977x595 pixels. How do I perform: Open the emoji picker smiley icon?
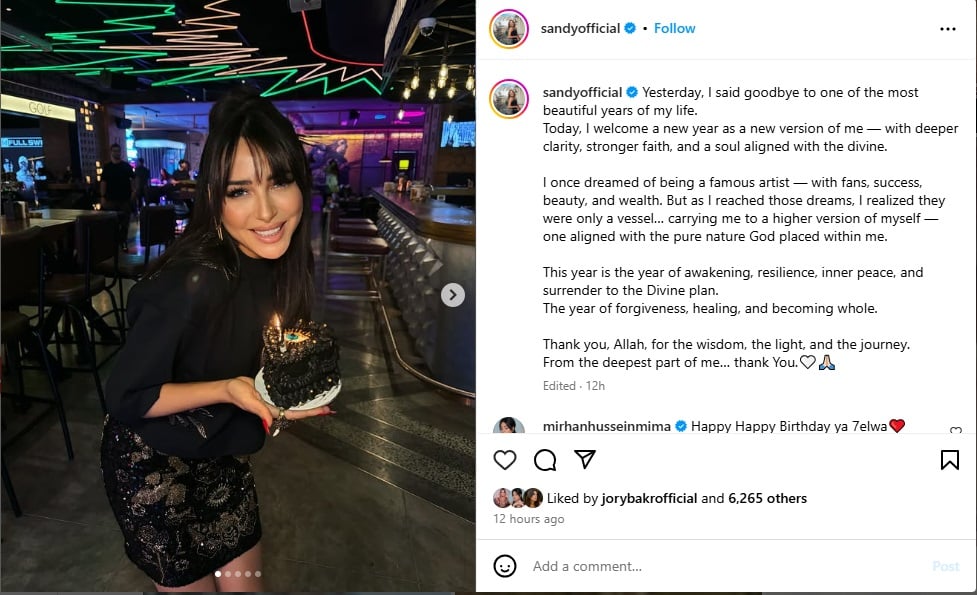point(505,566)
